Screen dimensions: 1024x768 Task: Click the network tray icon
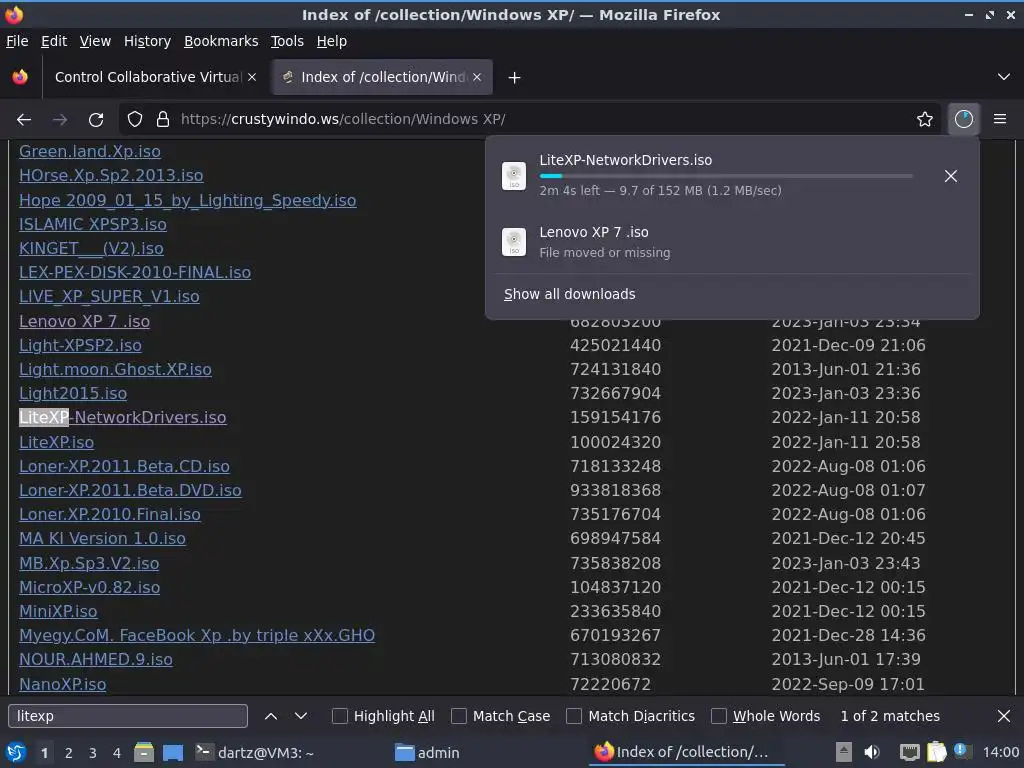(909, 753)
